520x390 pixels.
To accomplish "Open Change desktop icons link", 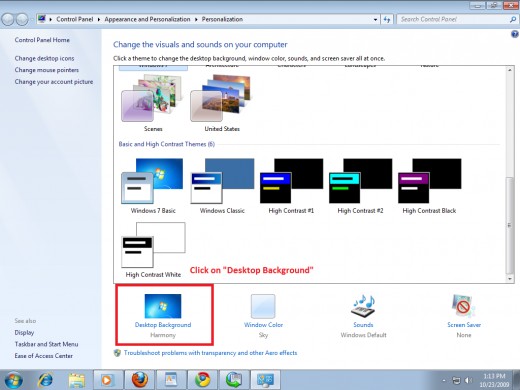I will pyautogui.click(x=44, y=58).
